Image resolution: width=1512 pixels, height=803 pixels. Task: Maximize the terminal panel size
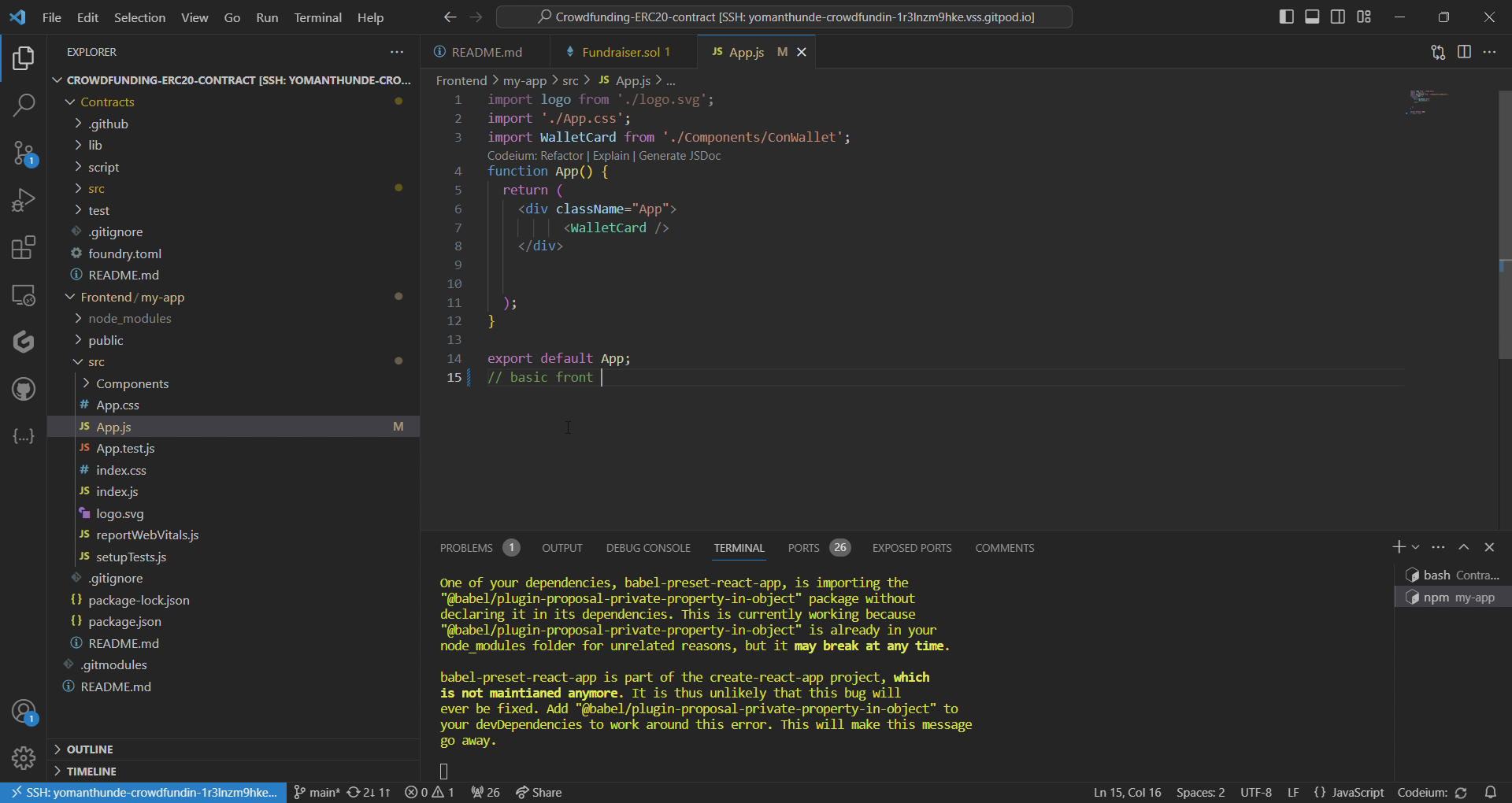(x=1464, y=547)
